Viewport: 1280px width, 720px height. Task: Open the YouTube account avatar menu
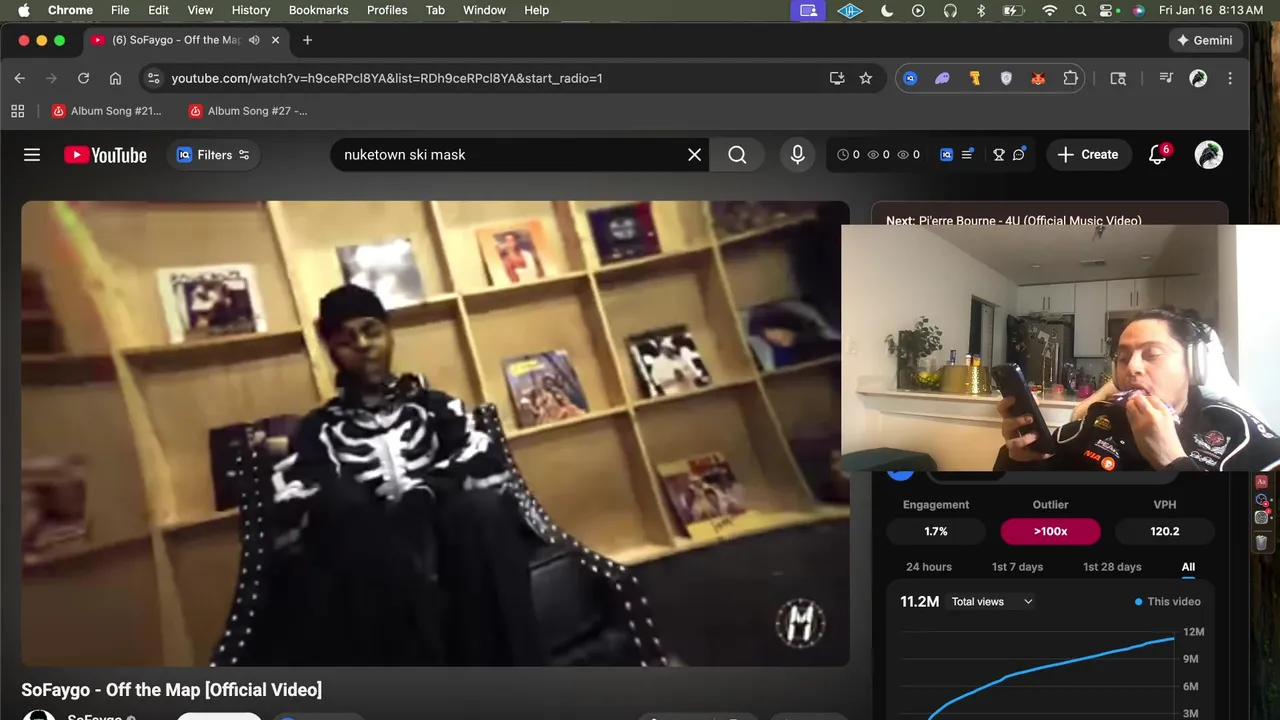[1209, 155]
